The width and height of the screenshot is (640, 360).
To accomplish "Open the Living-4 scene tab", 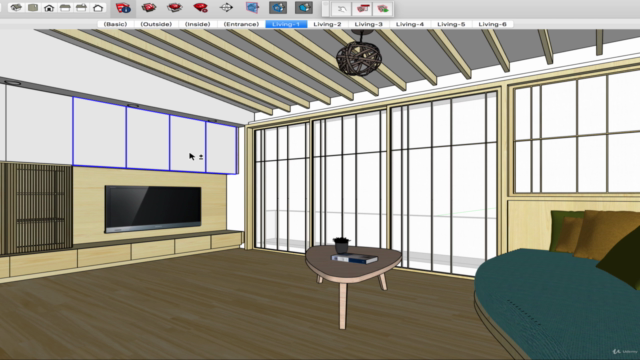I will [410, 24].
